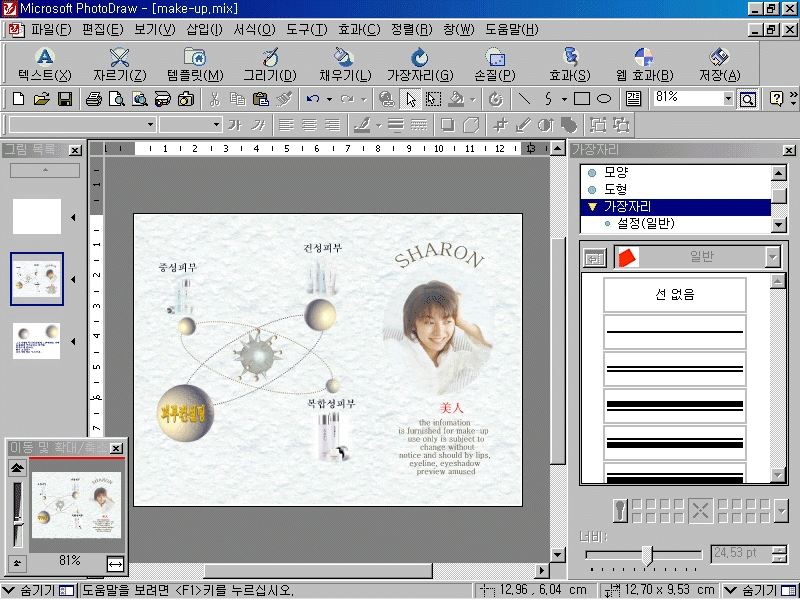Open the 그리기(D) draw tool
Screen dimensions: 800x600
coord(270,65)
